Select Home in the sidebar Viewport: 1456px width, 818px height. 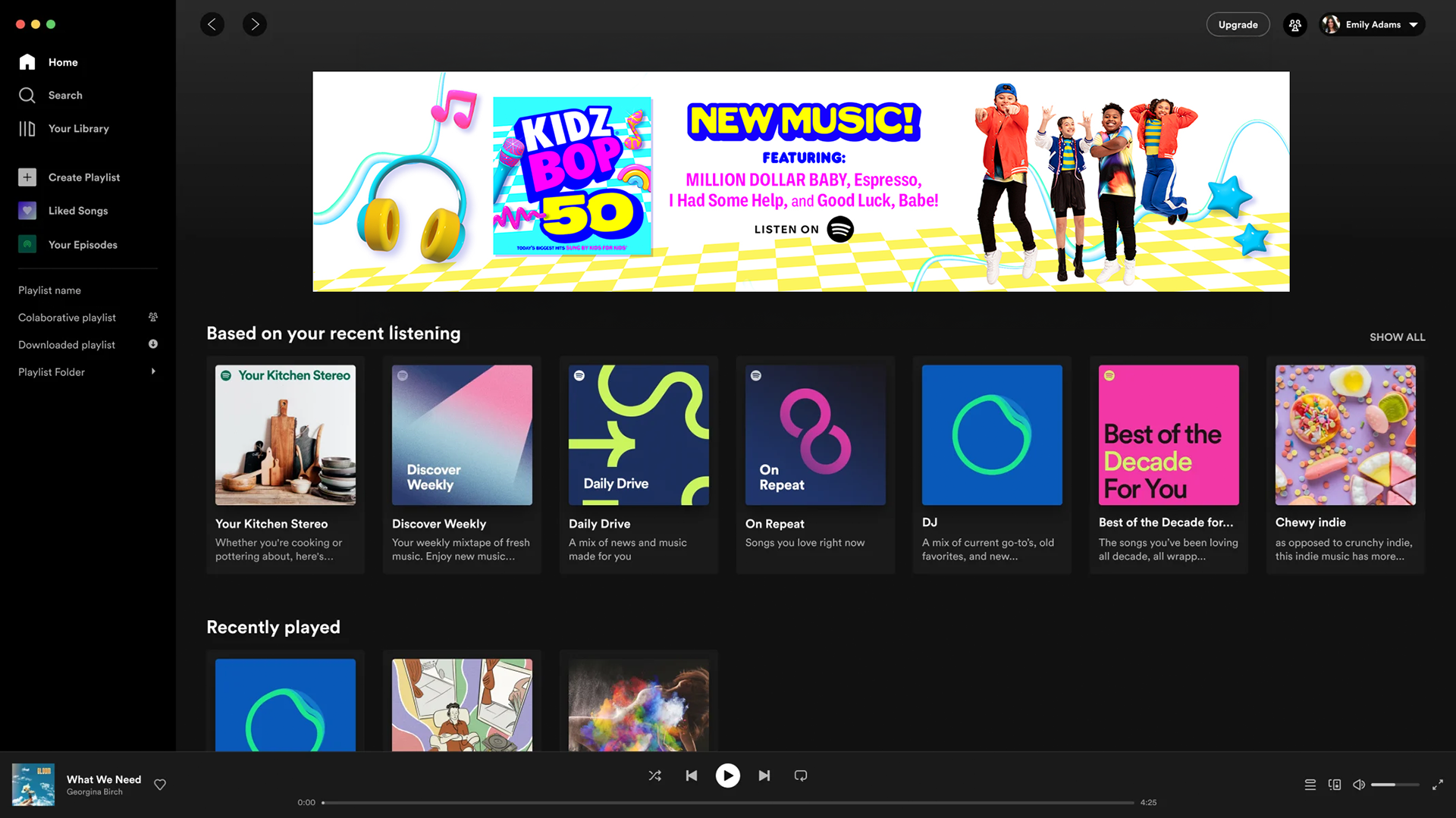pyautogui.click(x=63, y=62)
